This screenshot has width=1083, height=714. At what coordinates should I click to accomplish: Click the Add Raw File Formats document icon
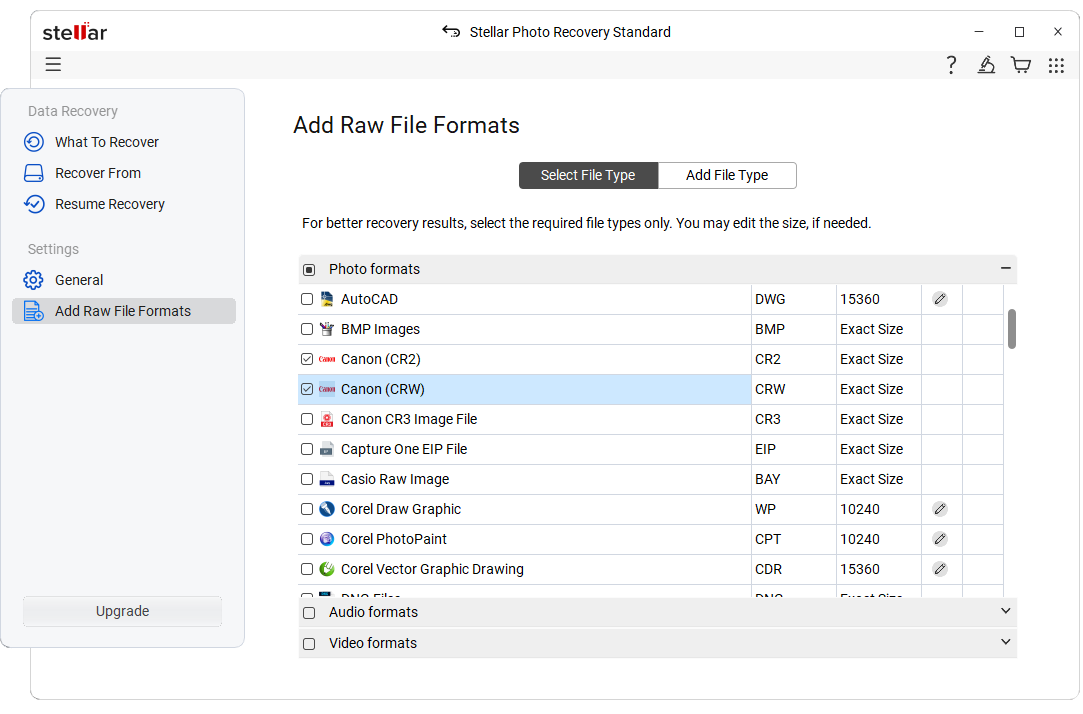point(34,311)
